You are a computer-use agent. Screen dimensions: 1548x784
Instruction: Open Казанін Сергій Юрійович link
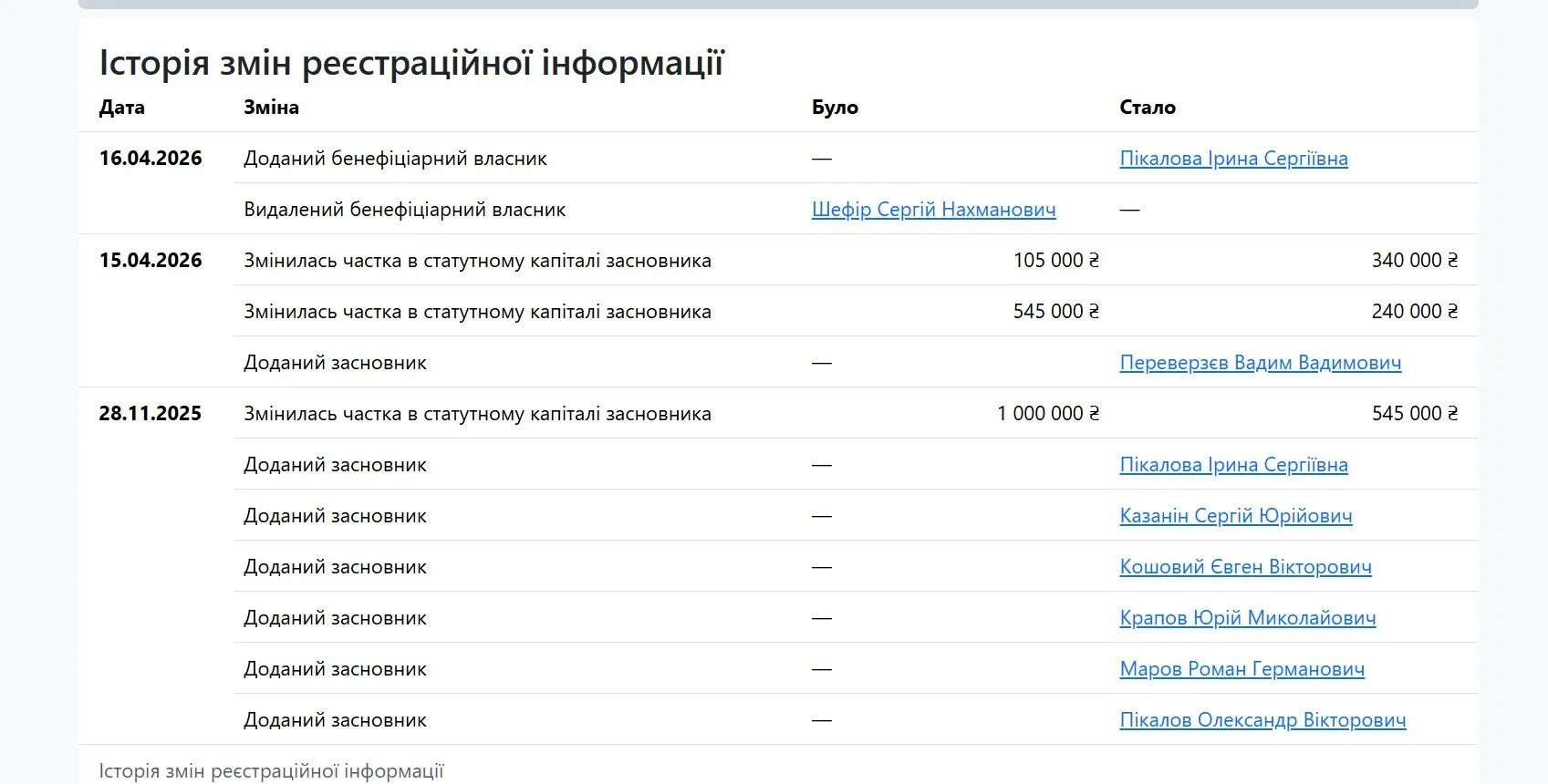coord(1236,516)
